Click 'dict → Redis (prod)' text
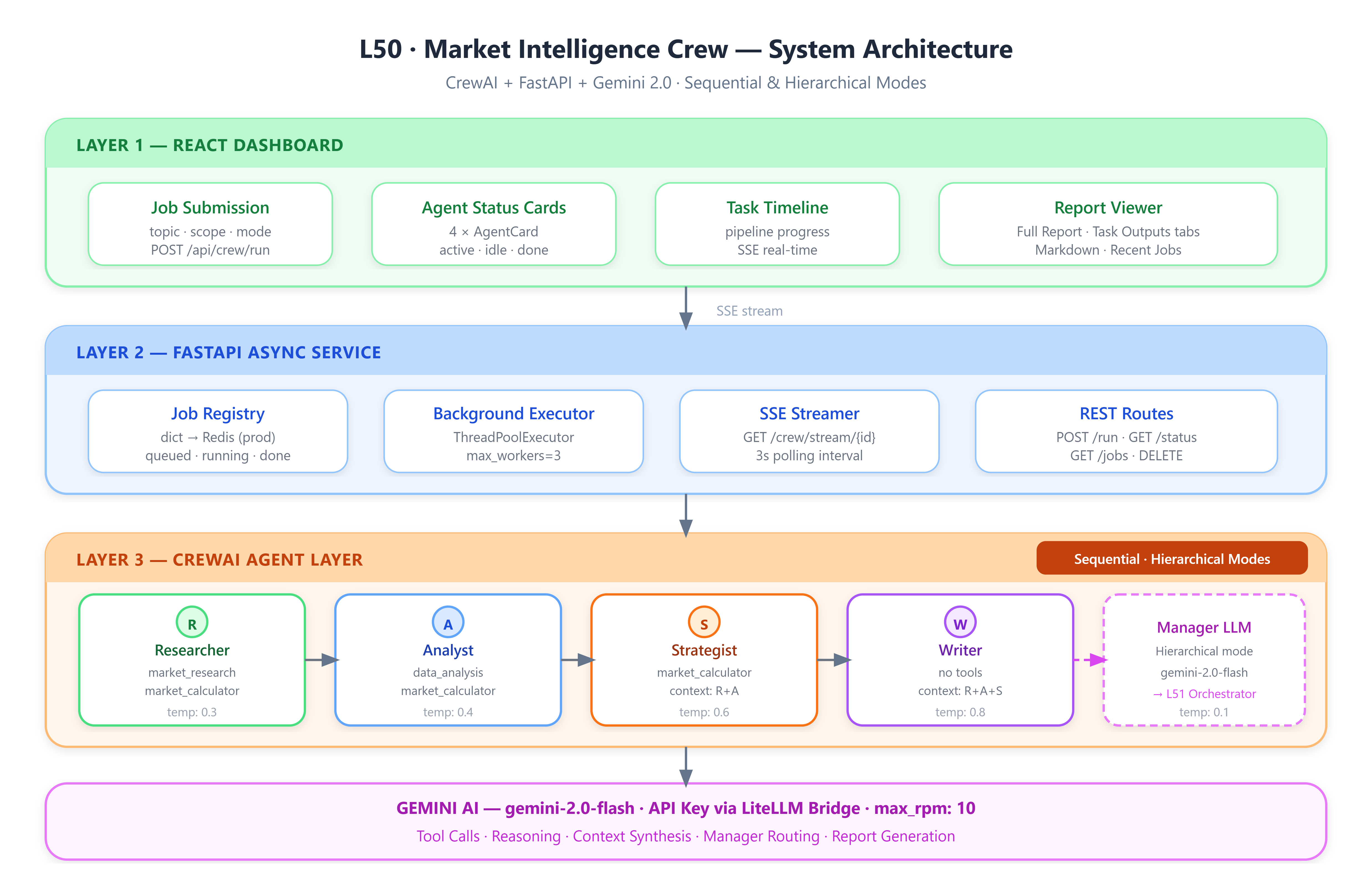Image resolution: width=1372 pixels, height=884 pixels. coord(218,437)
